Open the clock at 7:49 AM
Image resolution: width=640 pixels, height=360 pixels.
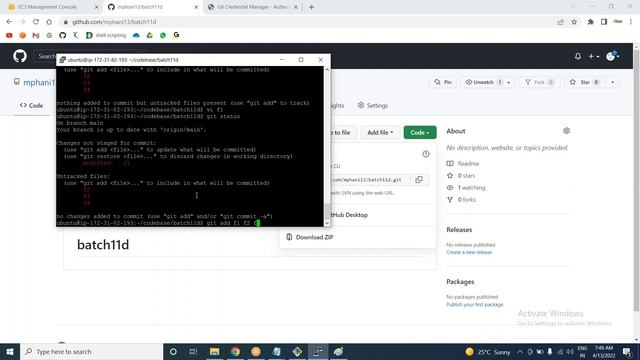coord(604,352)
